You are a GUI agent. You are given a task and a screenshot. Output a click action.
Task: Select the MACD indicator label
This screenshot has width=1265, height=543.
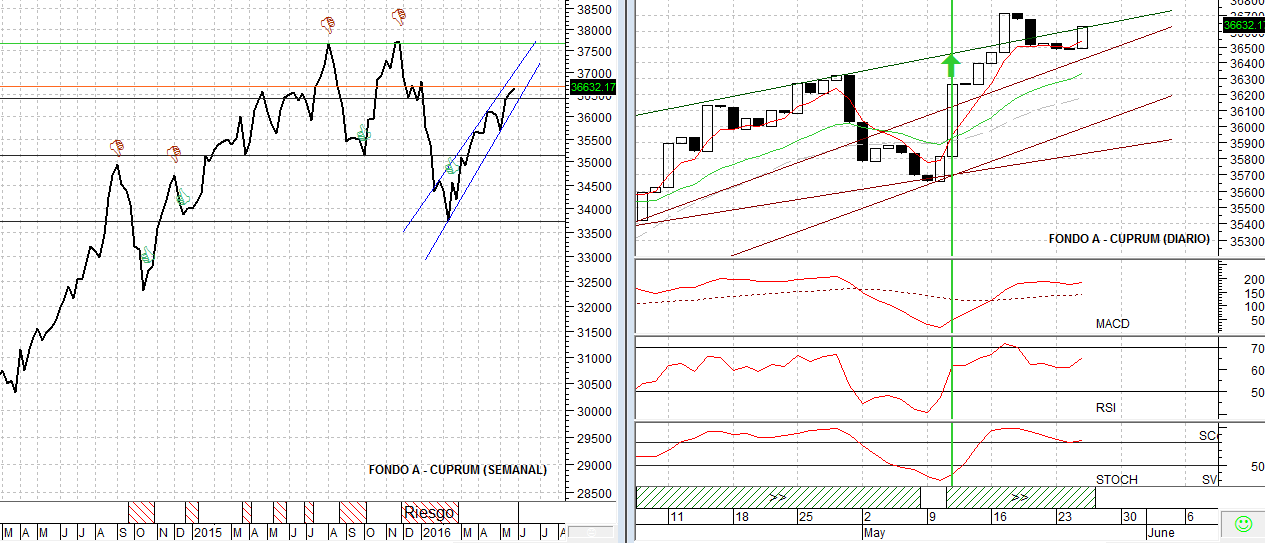(1112, 324)
